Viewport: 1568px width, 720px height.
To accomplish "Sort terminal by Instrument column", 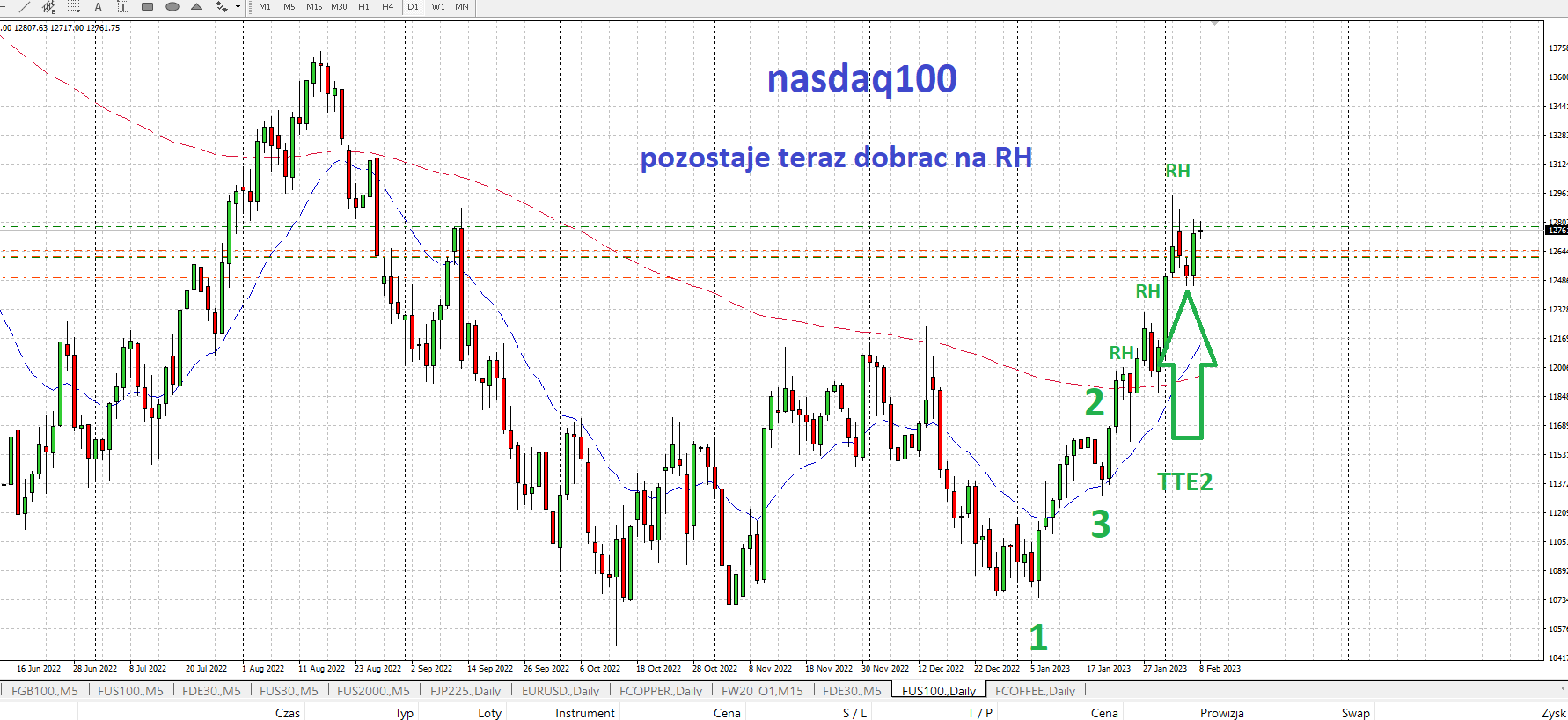I will tap(585, 713).
